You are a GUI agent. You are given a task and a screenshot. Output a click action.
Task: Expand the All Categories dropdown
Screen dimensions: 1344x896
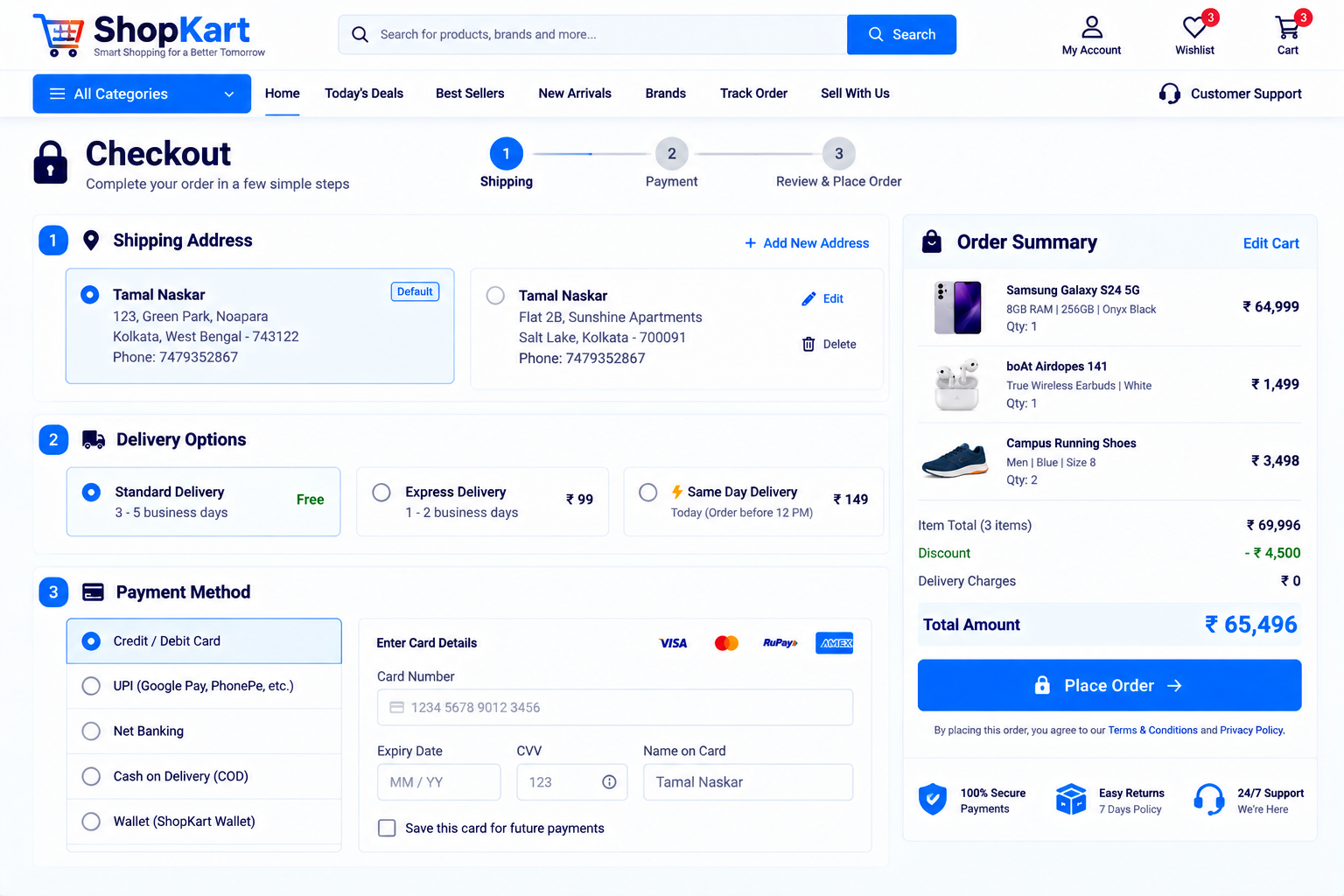tap(142, 94)
